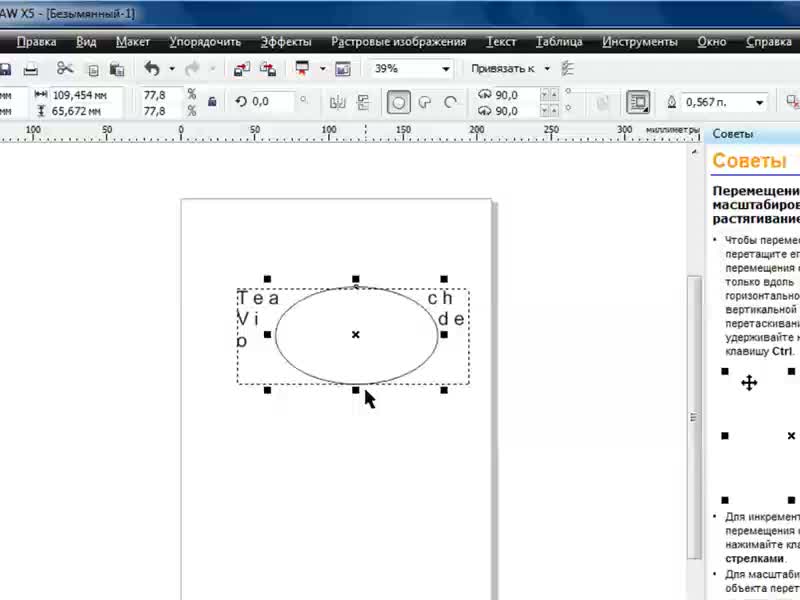Select the Ellipse shape type button
The image size is (800, 600).
click(x=398, y=103)
